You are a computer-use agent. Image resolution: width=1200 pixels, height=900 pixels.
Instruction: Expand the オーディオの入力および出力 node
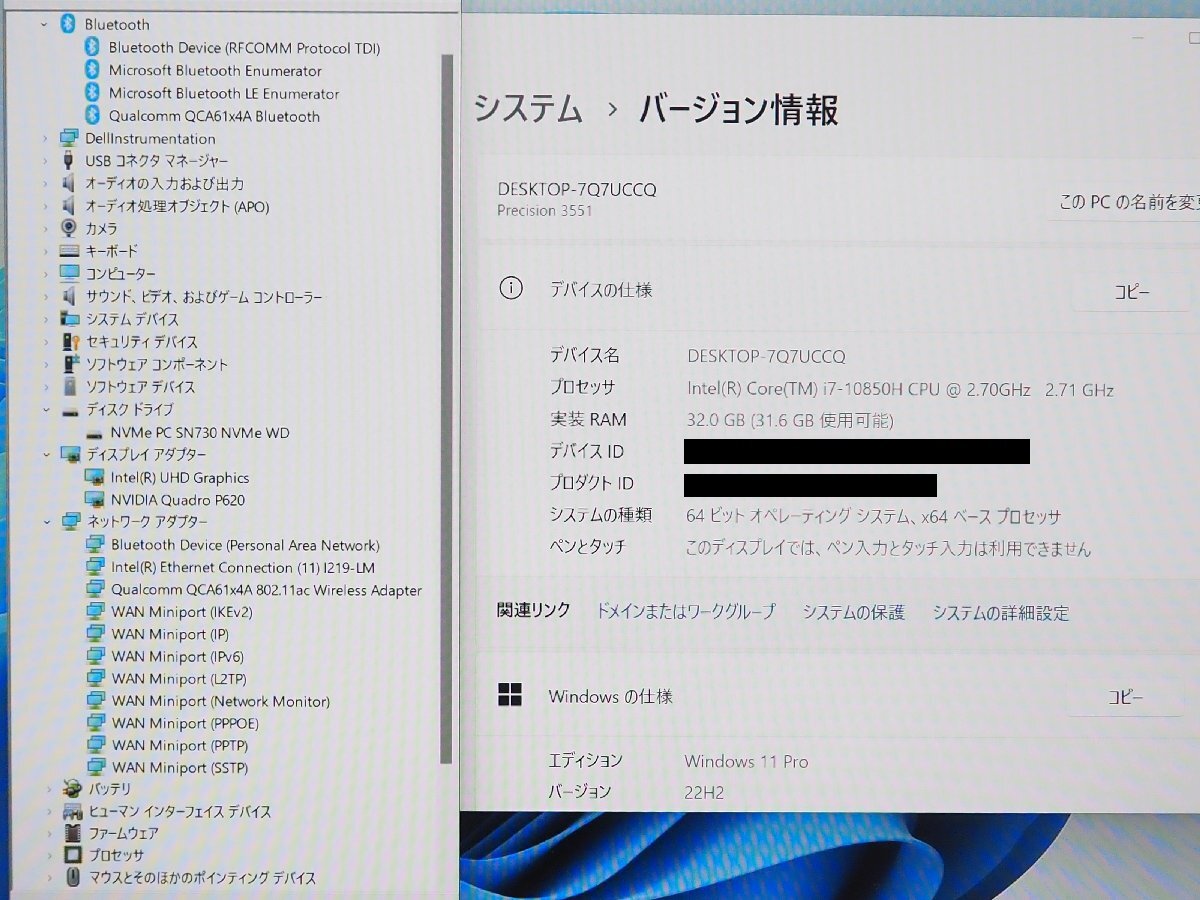45,184
